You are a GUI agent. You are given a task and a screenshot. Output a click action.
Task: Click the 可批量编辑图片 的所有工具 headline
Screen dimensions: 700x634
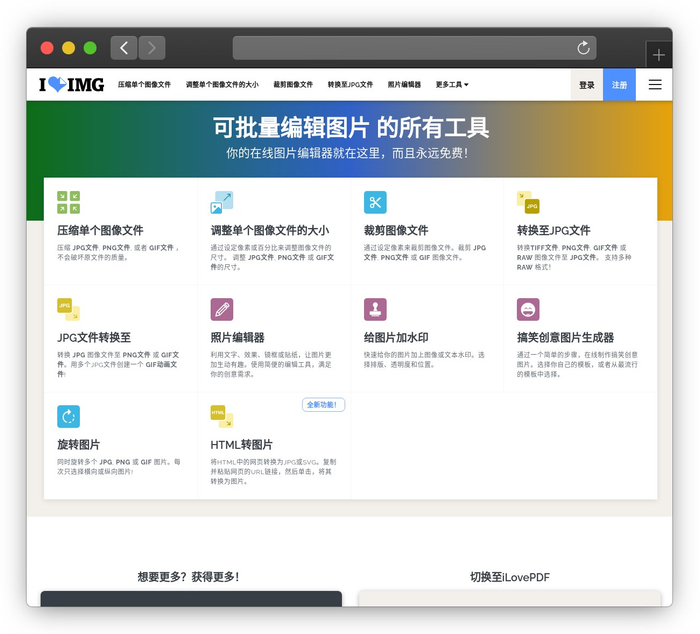coord(351,128)
